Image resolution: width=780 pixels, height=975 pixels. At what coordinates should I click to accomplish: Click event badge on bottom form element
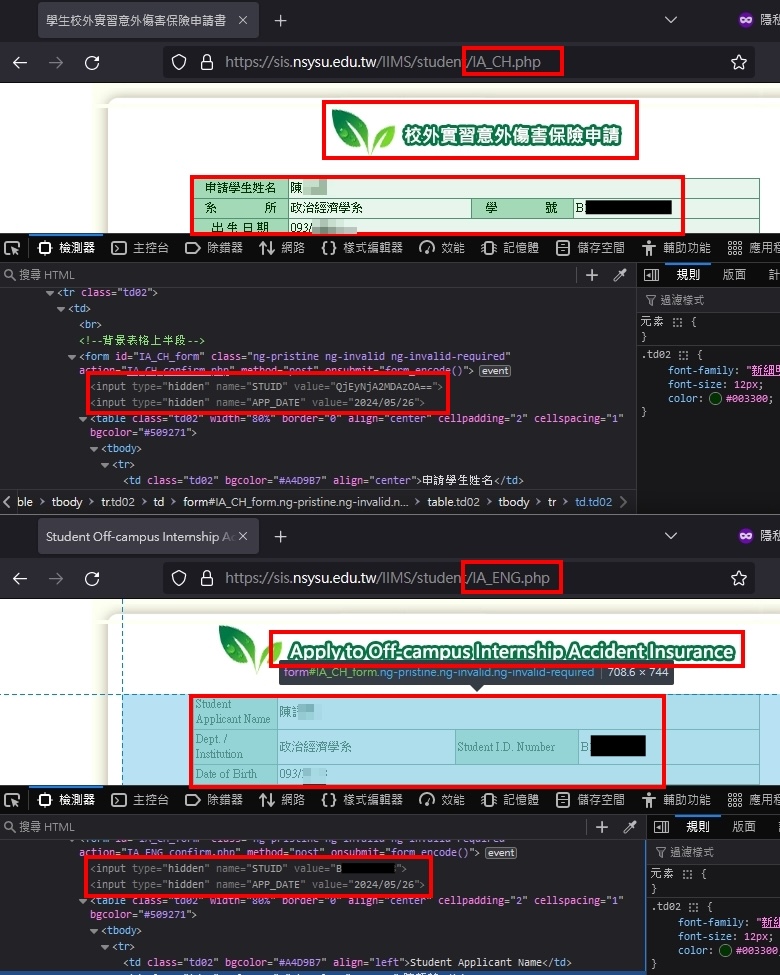click(501, 853)
